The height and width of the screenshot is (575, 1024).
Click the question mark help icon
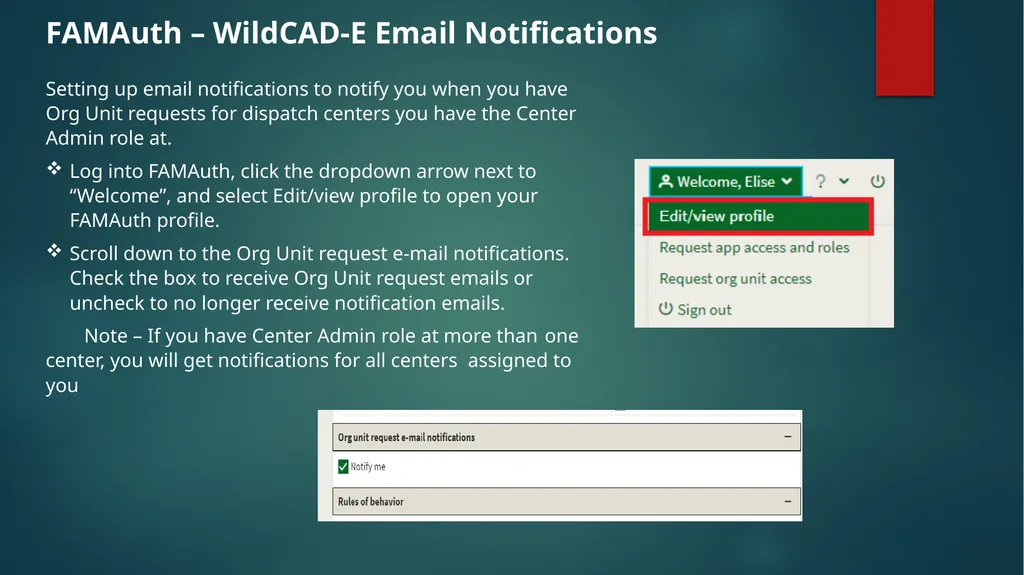click(x=820, y=182)
